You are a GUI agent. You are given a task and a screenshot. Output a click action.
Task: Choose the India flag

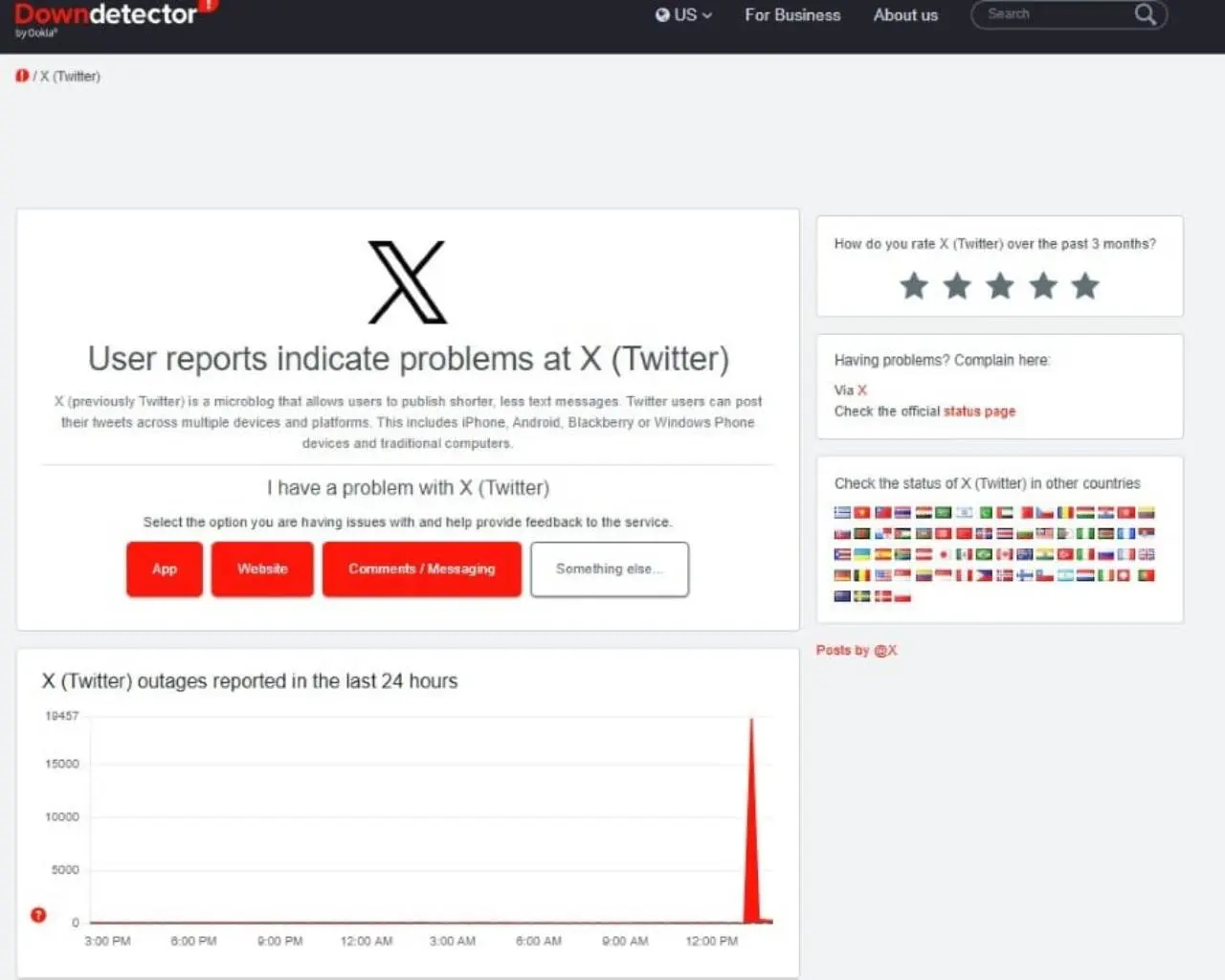click(x=1044, y=555)
